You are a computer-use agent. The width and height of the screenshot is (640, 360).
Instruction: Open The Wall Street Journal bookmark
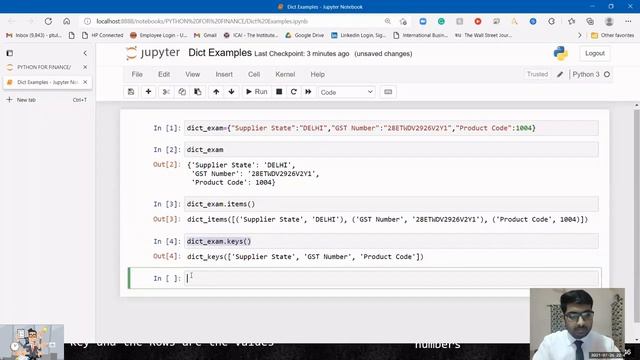coord(483,36)
